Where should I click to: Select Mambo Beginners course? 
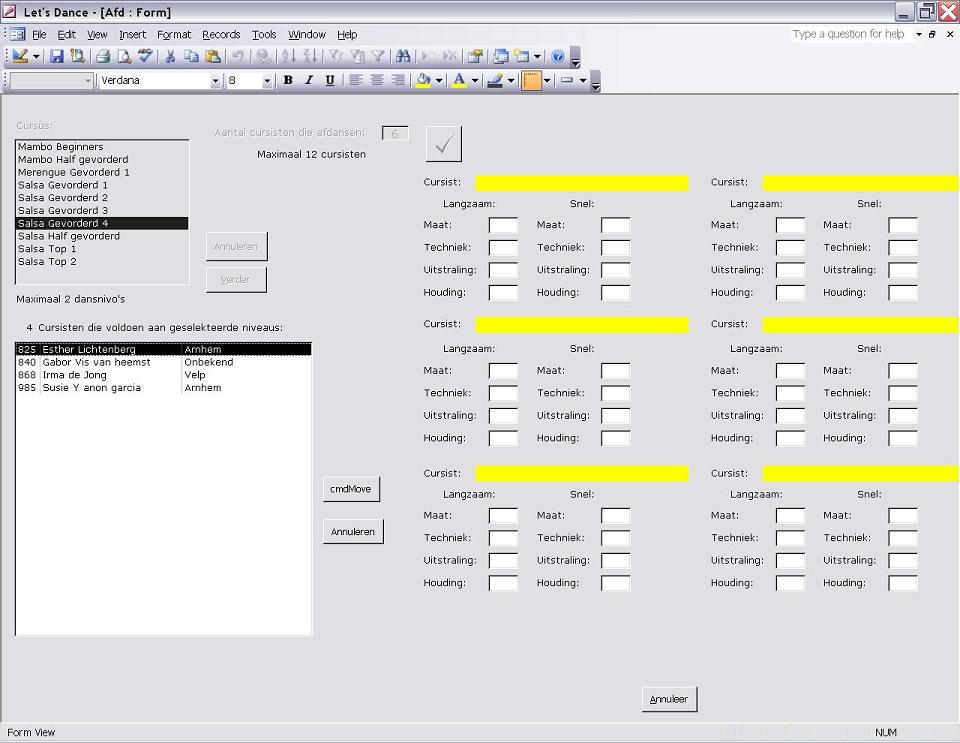pyautogui.click(x=102, y=147)
